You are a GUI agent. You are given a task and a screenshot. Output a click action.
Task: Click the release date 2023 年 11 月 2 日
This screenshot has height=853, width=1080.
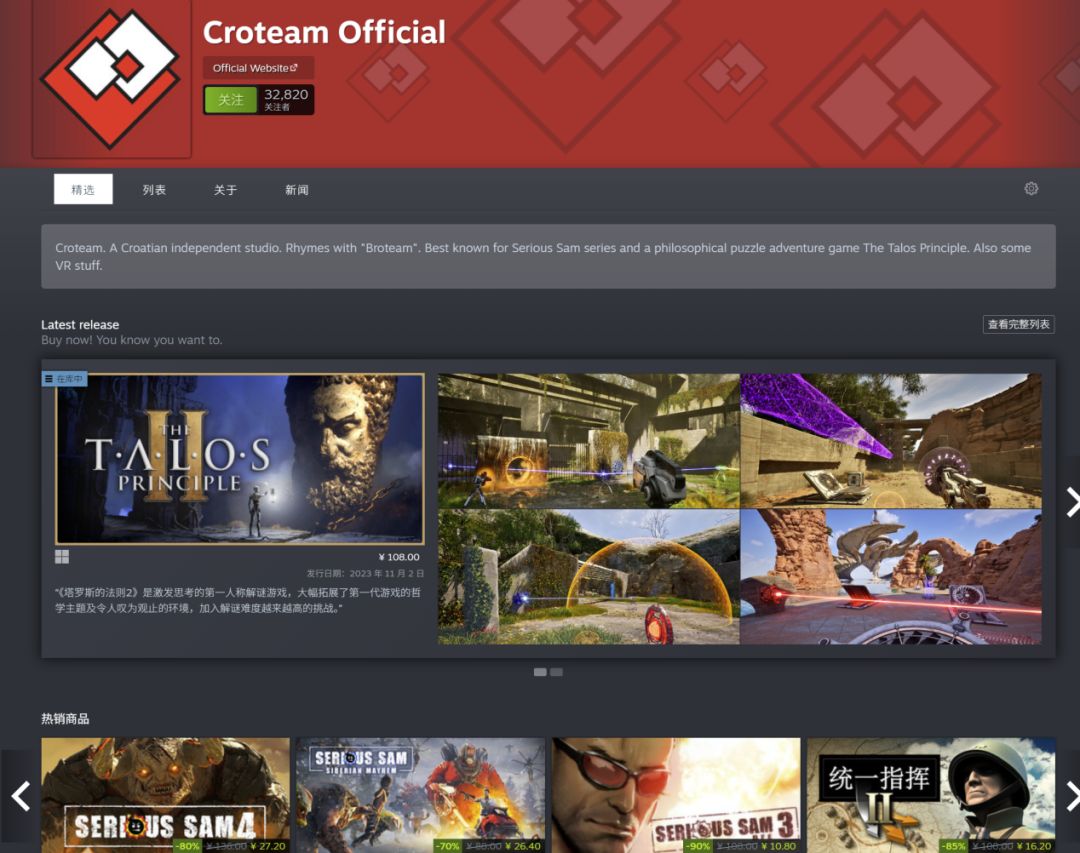365,573
